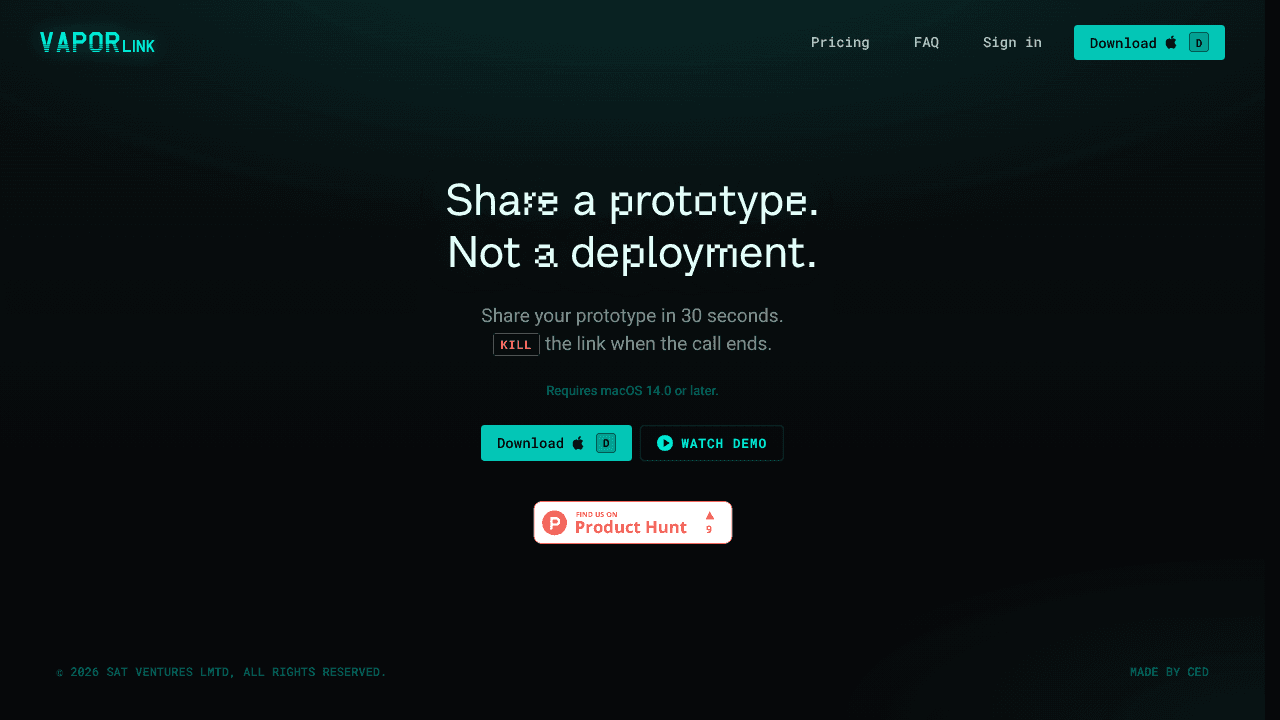Go to the FAQ section
1280x720 pixels.
click(926, 42)
